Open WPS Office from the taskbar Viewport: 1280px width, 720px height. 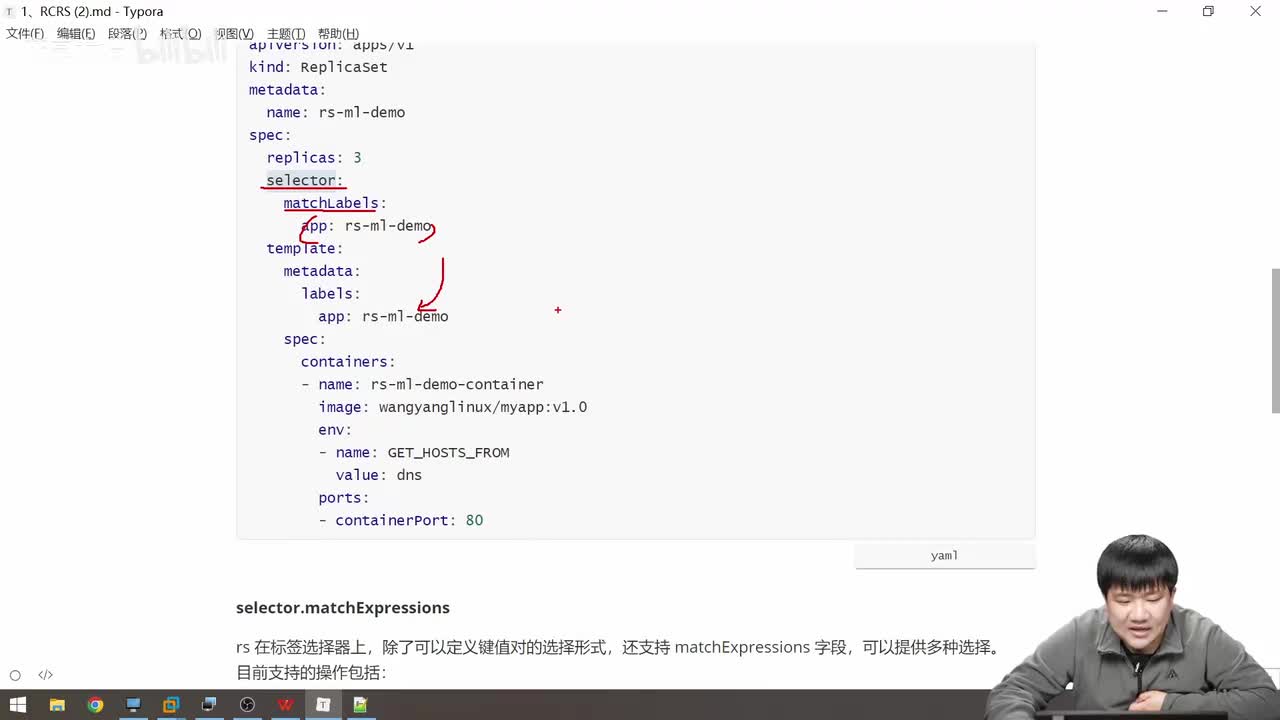(285, 705)
